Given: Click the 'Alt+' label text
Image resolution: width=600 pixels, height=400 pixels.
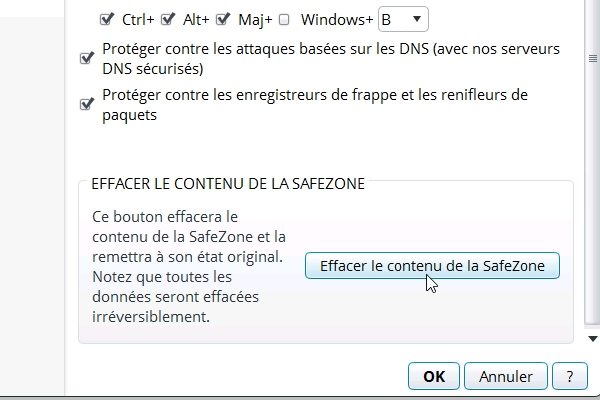Looking at the screenshot, I should [x=196, y=20].
